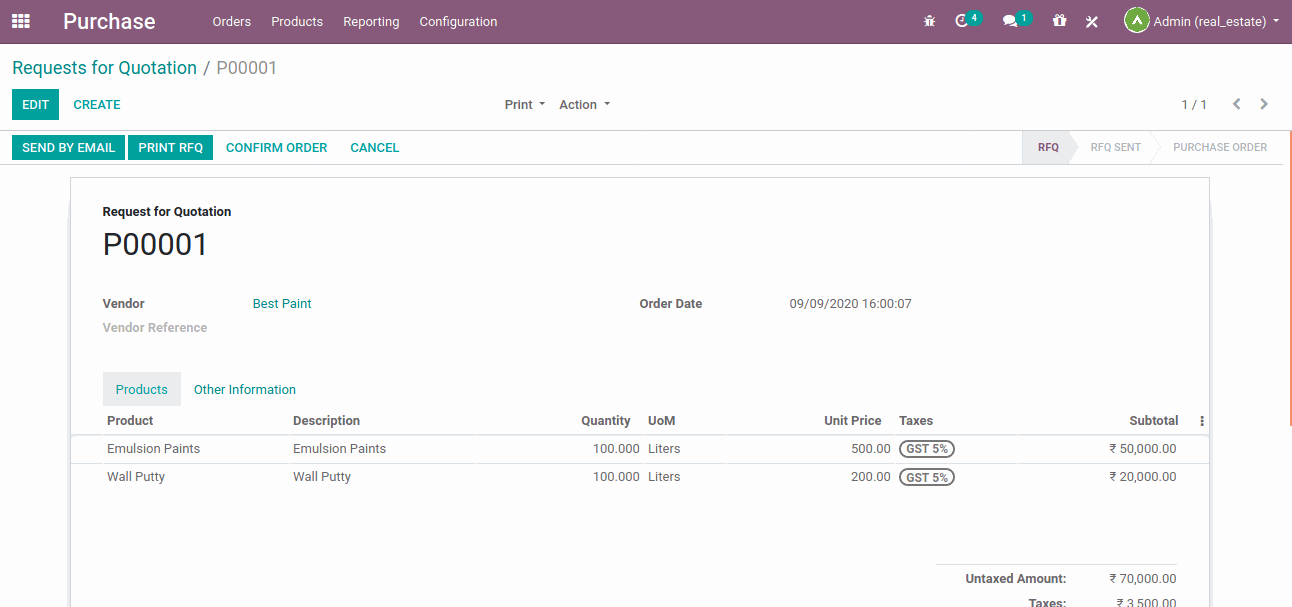
Task: Open the tools support icon
Action: pyautogui.click(x=1091, y=20)
